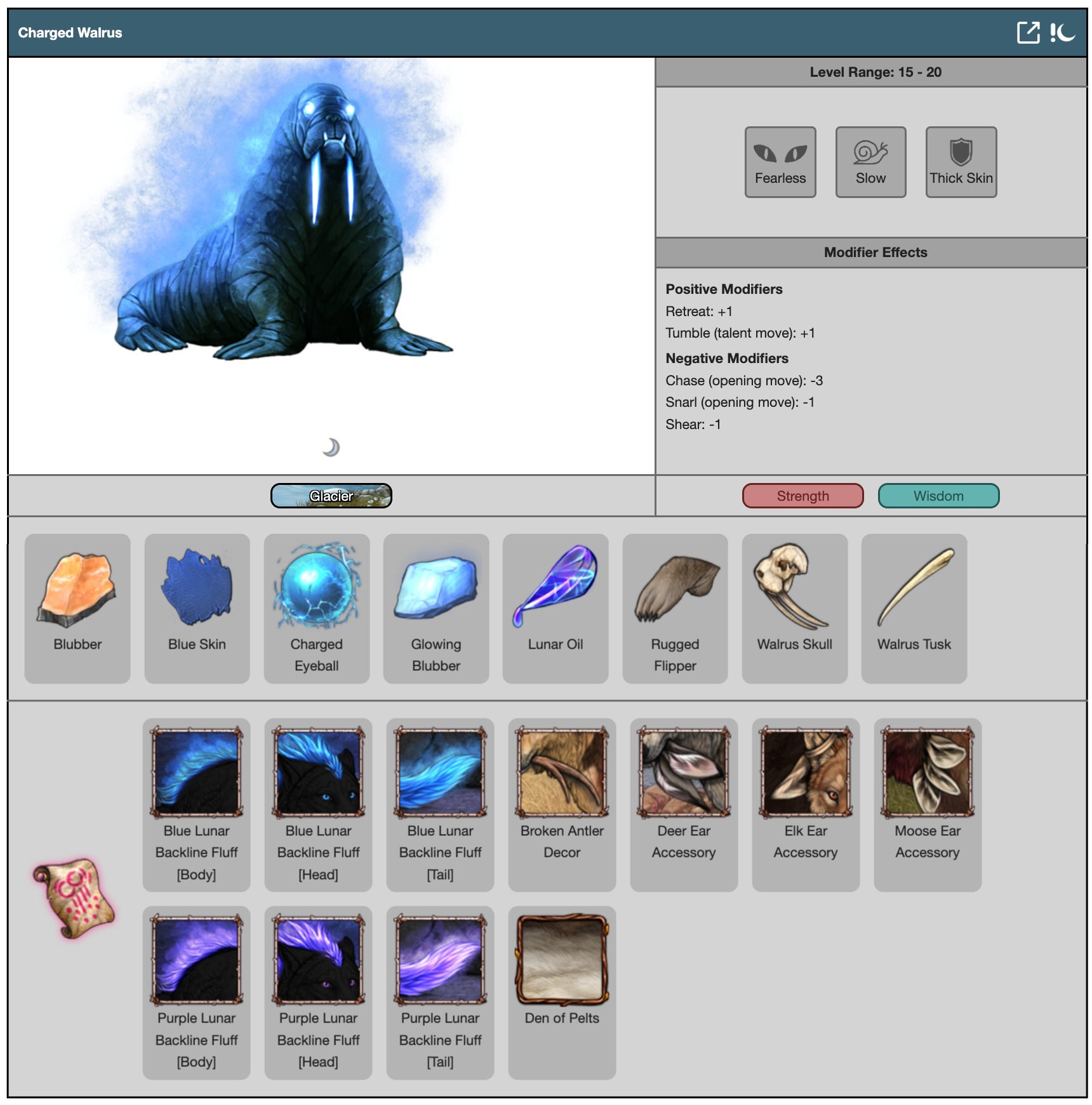Screen dimensions: 1092x1105
Task: Open the Den of Pelts background
Action: (562, 959)
